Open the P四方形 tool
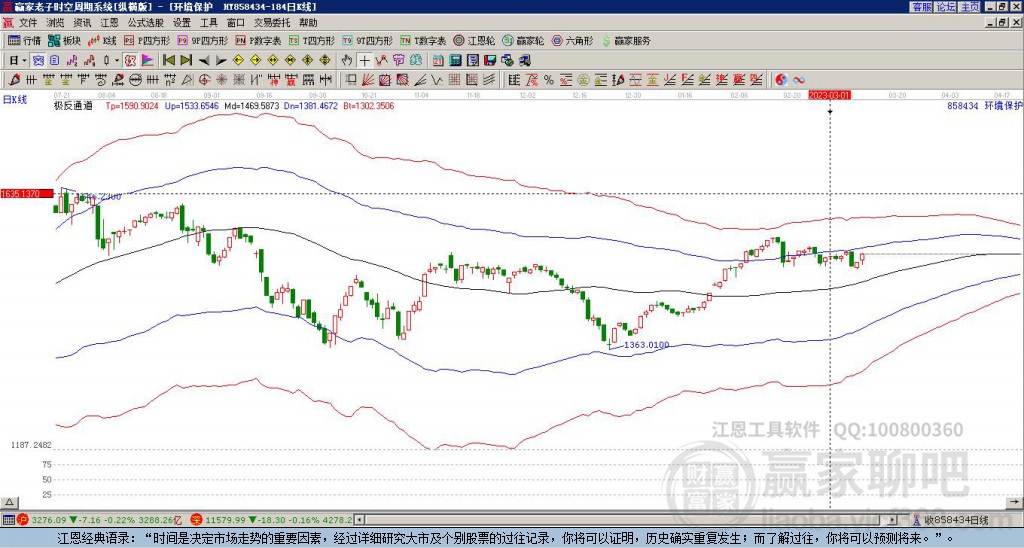Image resolution: width=1024 pixels, height=548 pixels. pos(148,40)
